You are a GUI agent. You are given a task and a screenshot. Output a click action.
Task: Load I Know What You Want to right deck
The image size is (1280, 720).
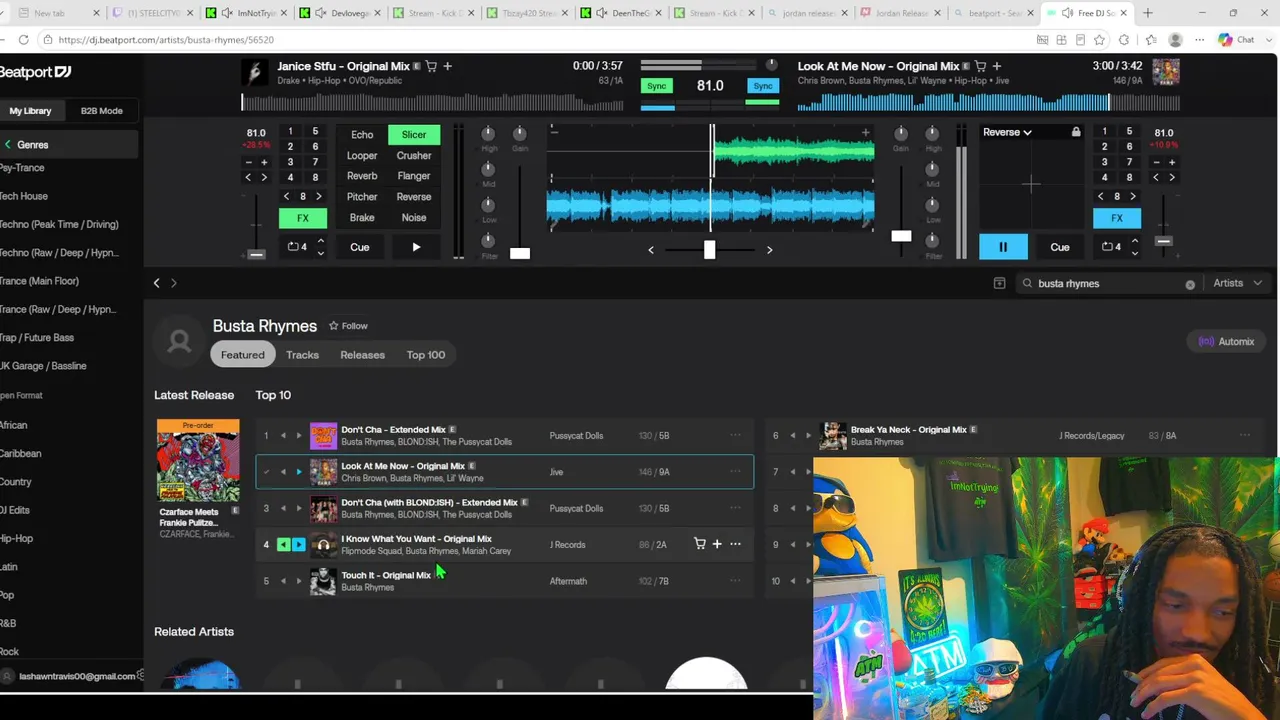298,544
